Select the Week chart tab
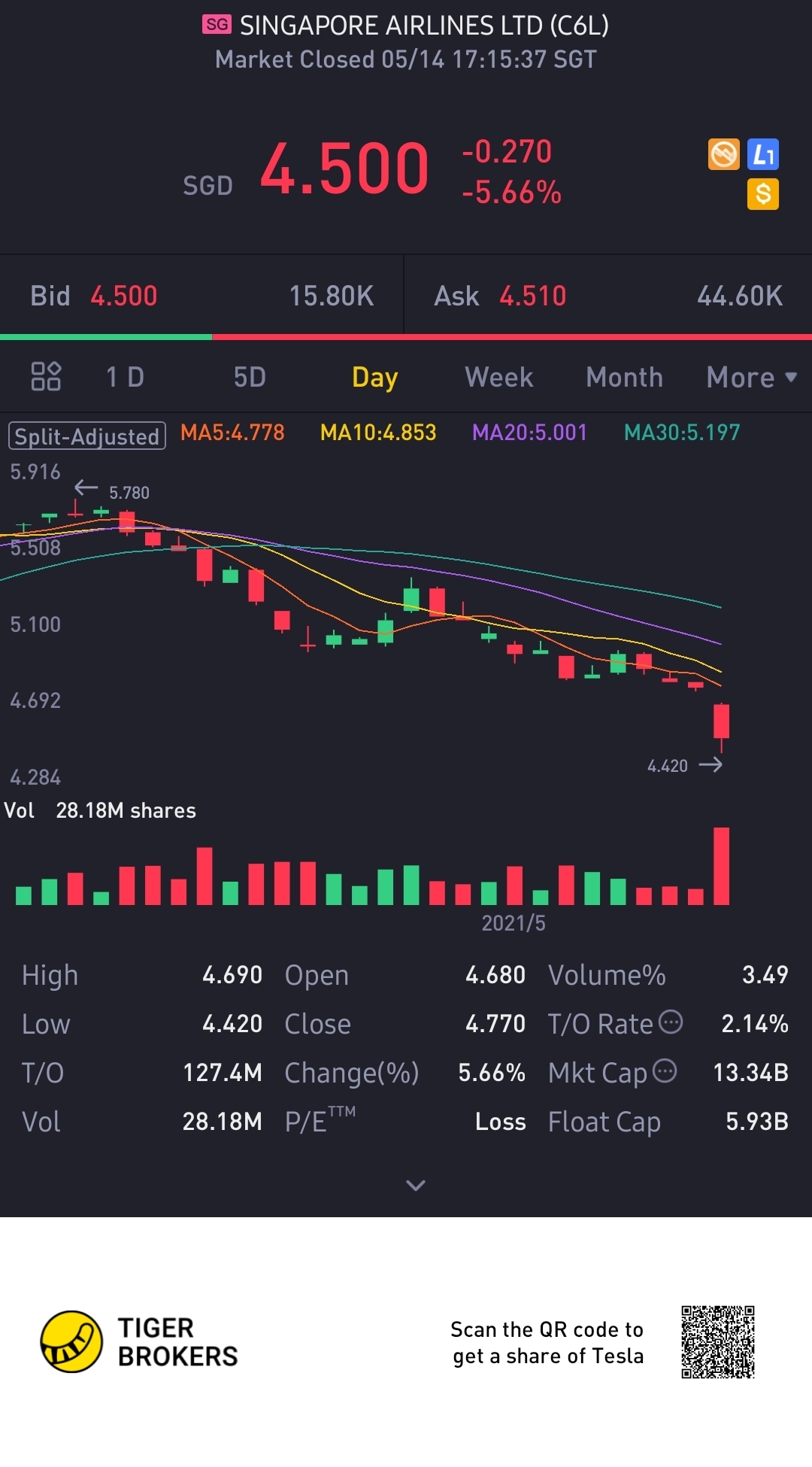 (499, 377)
